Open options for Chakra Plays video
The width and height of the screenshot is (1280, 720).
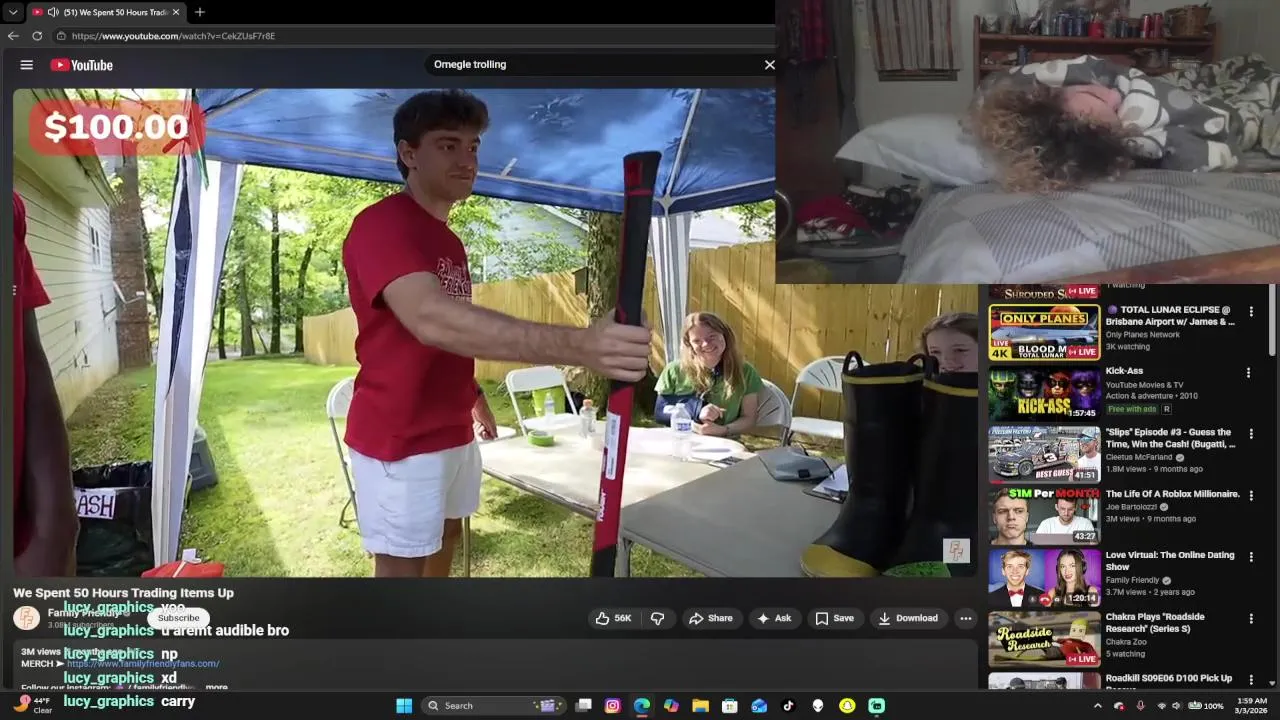(x=1250, y=618)
